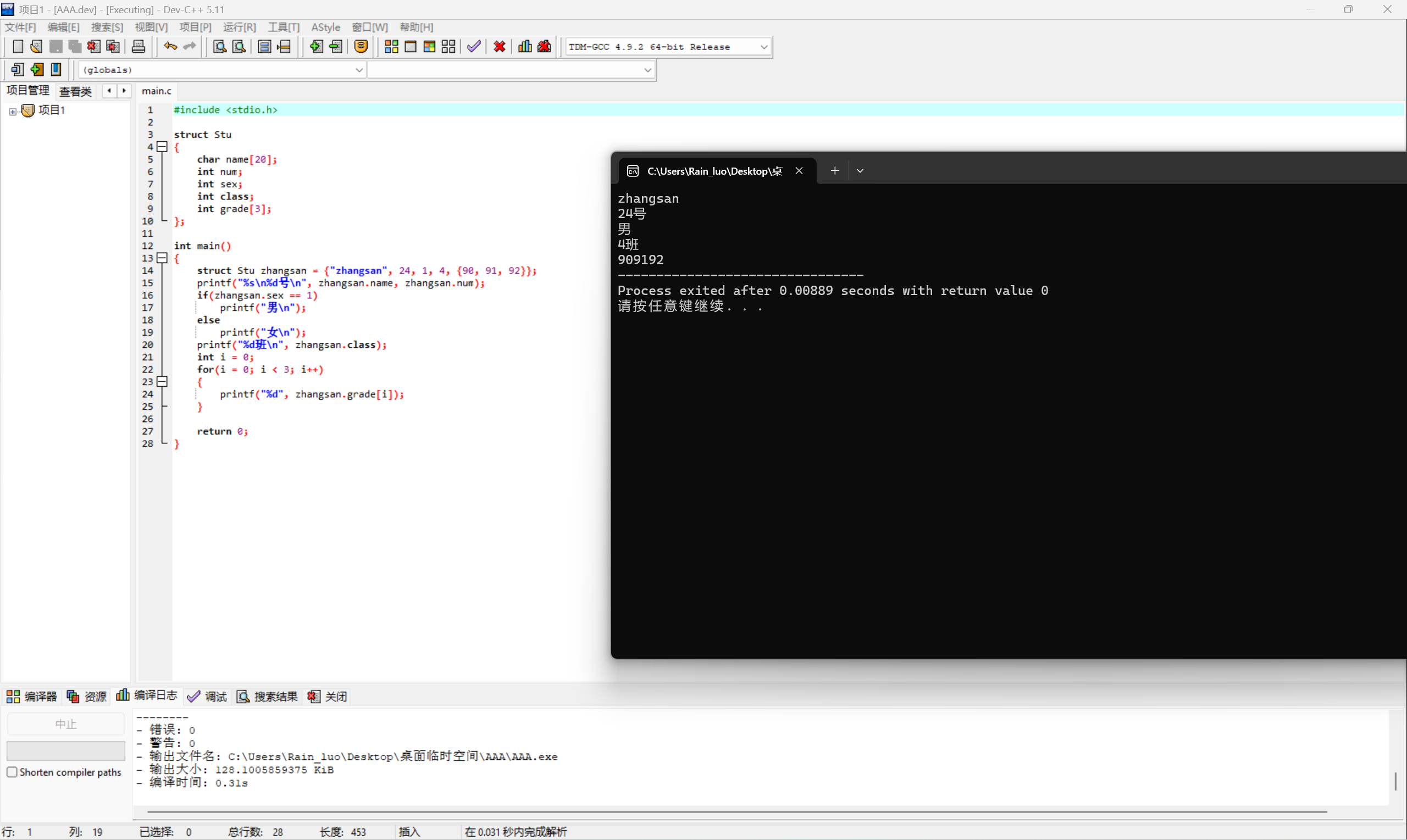Click the Print toolbar icon
The height and width of the screenshot is (840, 1407).
click(138, 46)
